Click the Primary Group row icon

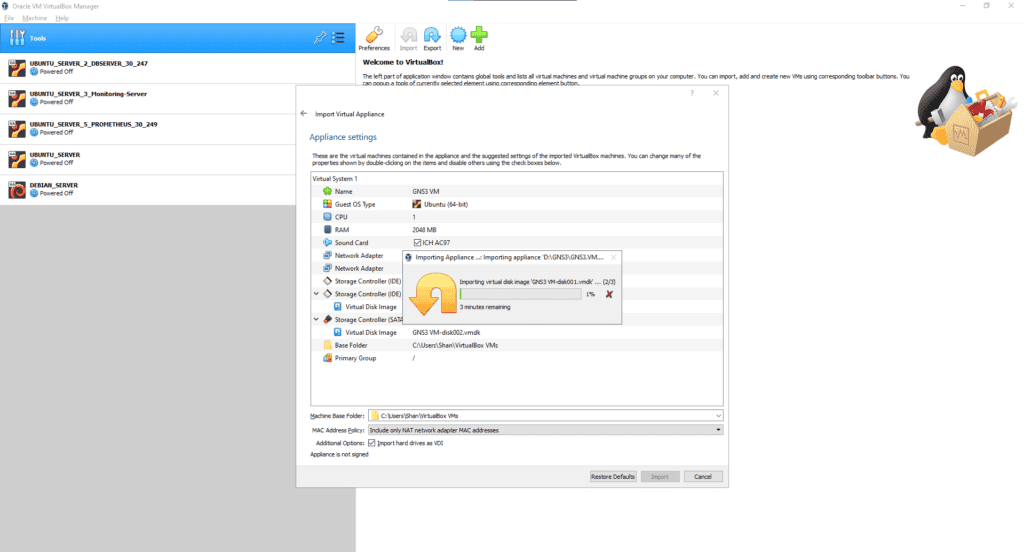coord(327,358)
